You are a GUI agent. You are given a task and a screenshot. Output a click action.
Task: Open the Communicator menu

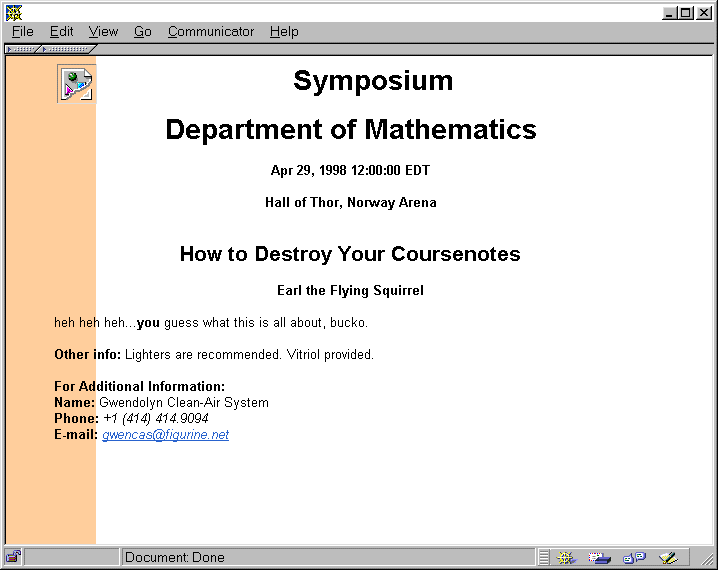211,31
